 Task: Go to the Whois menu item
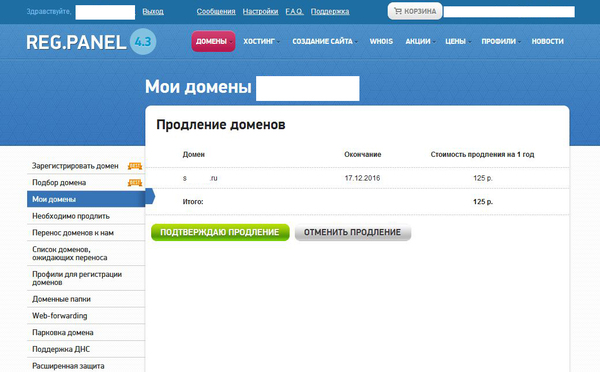coord(381,41)
